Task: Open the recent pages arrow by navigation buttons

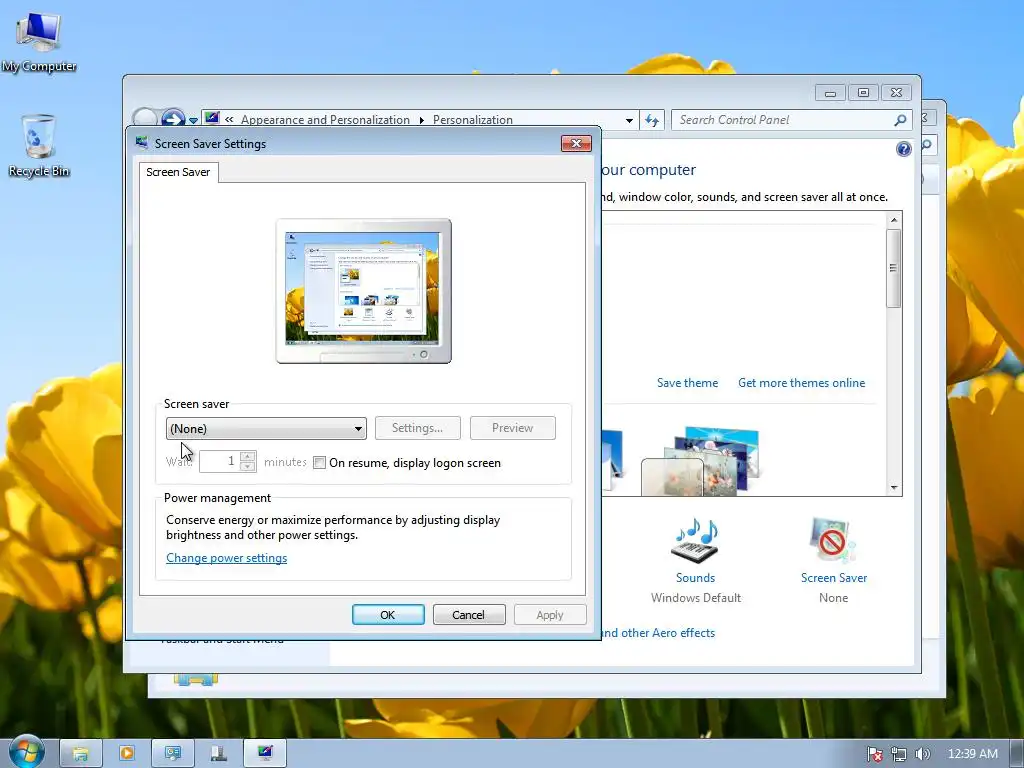Action: (193, 121)
